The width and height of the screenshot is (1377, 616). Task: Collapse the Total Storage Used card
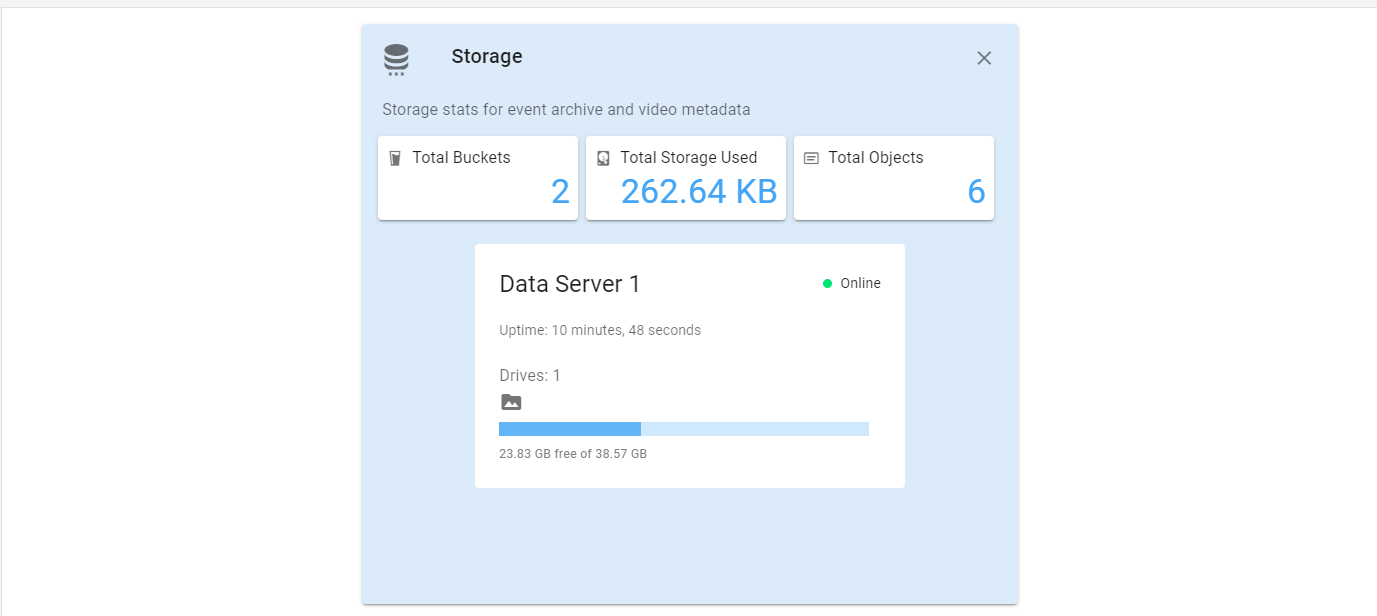click(x=685, y=177)
